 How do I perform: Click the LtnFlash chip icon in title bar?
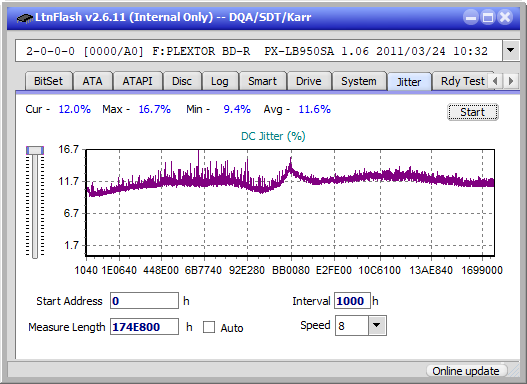(25, 17)
